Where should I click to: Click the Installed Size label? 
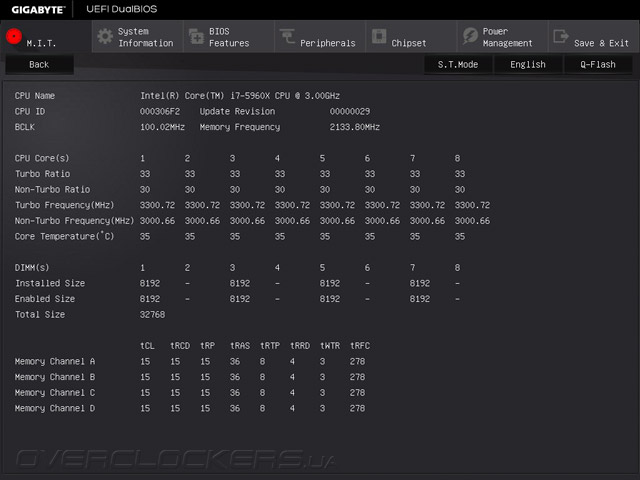coord(50,283)
